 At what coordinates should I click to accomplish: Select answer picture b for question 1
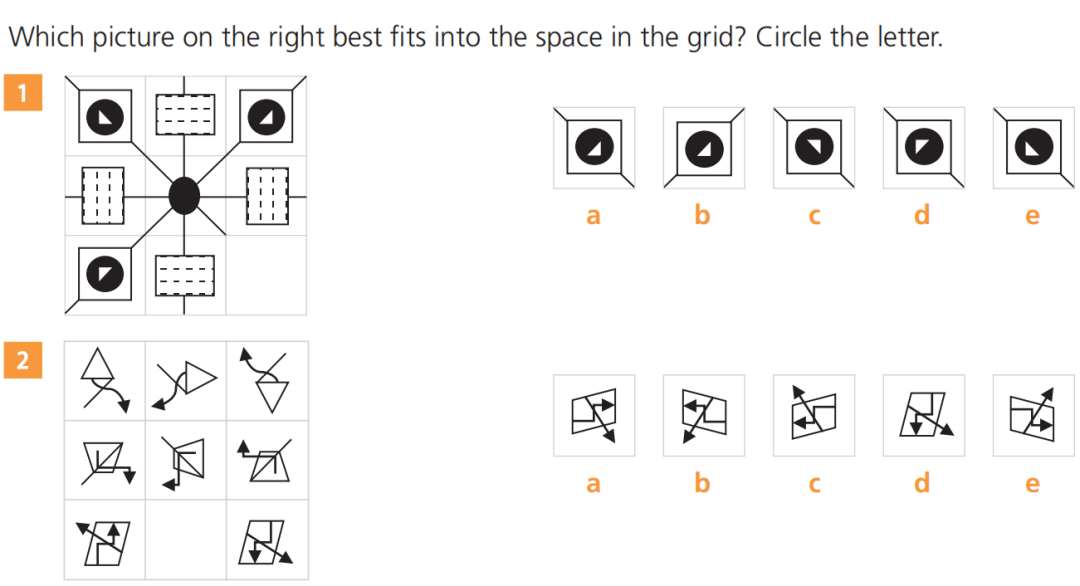703,148
